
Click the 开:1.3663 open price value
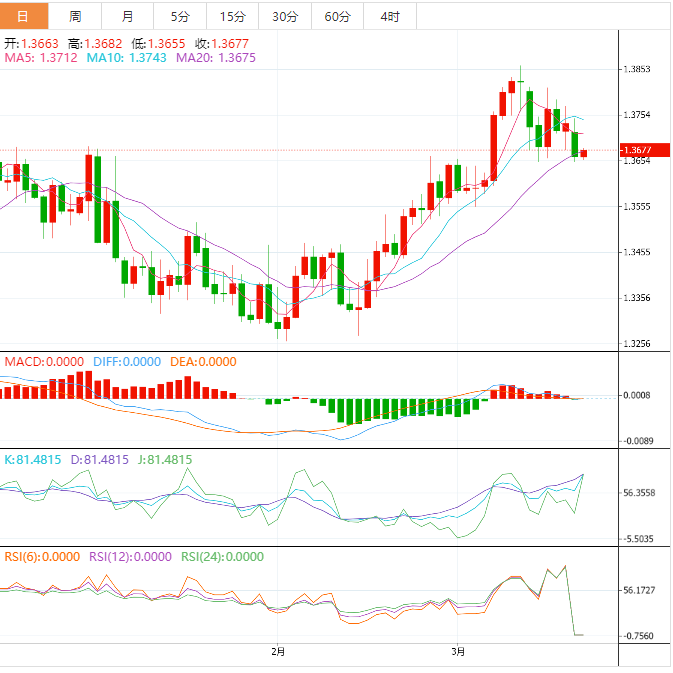[31, 43]
